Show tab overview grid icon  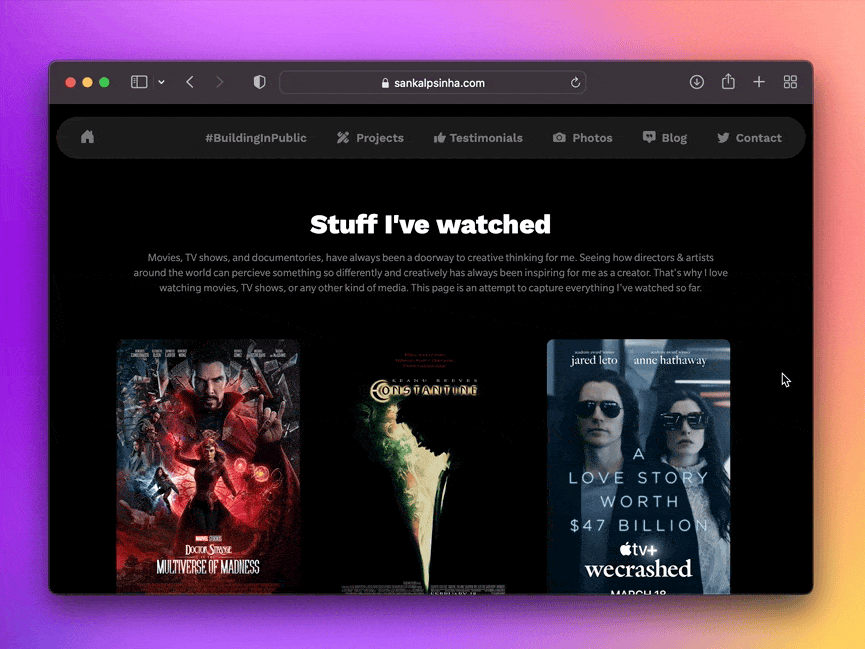point(790,82)
